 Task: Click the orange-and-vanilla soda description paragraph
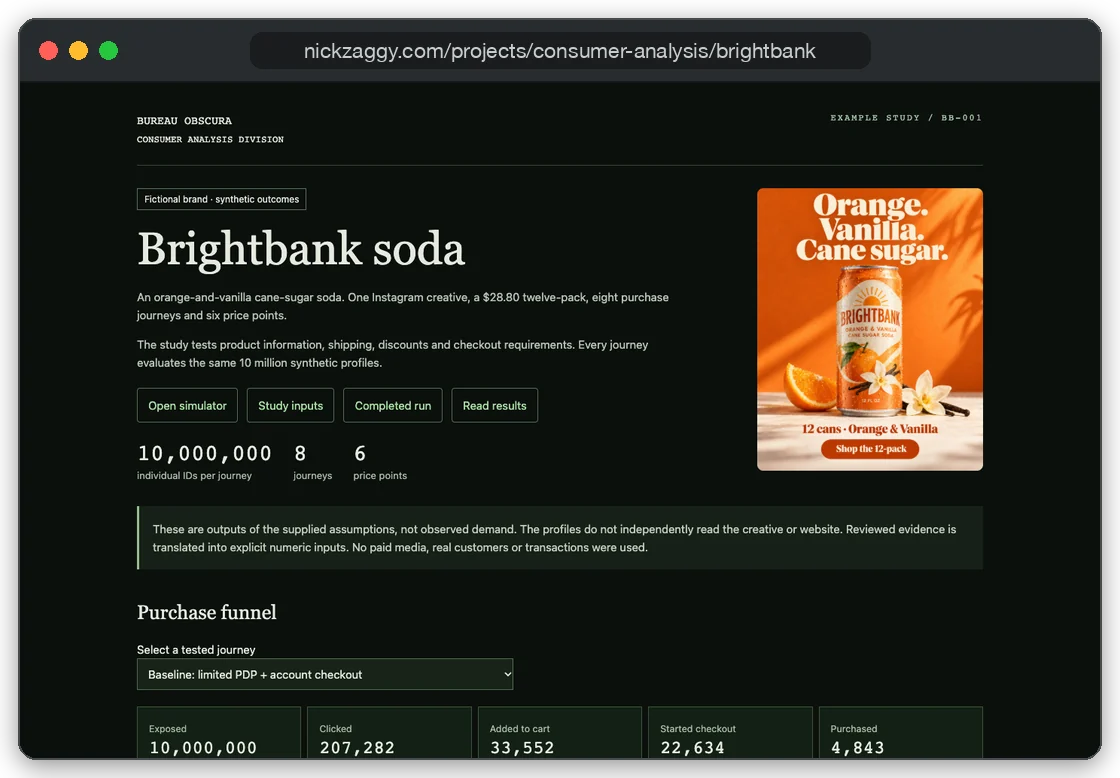pyautogui.click(x=403, y=306)
